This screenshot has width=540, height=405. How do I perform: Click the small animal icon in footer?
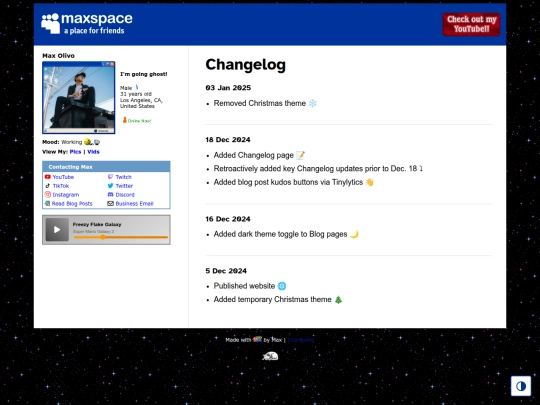pyautogui.click(x=270, y=356)
